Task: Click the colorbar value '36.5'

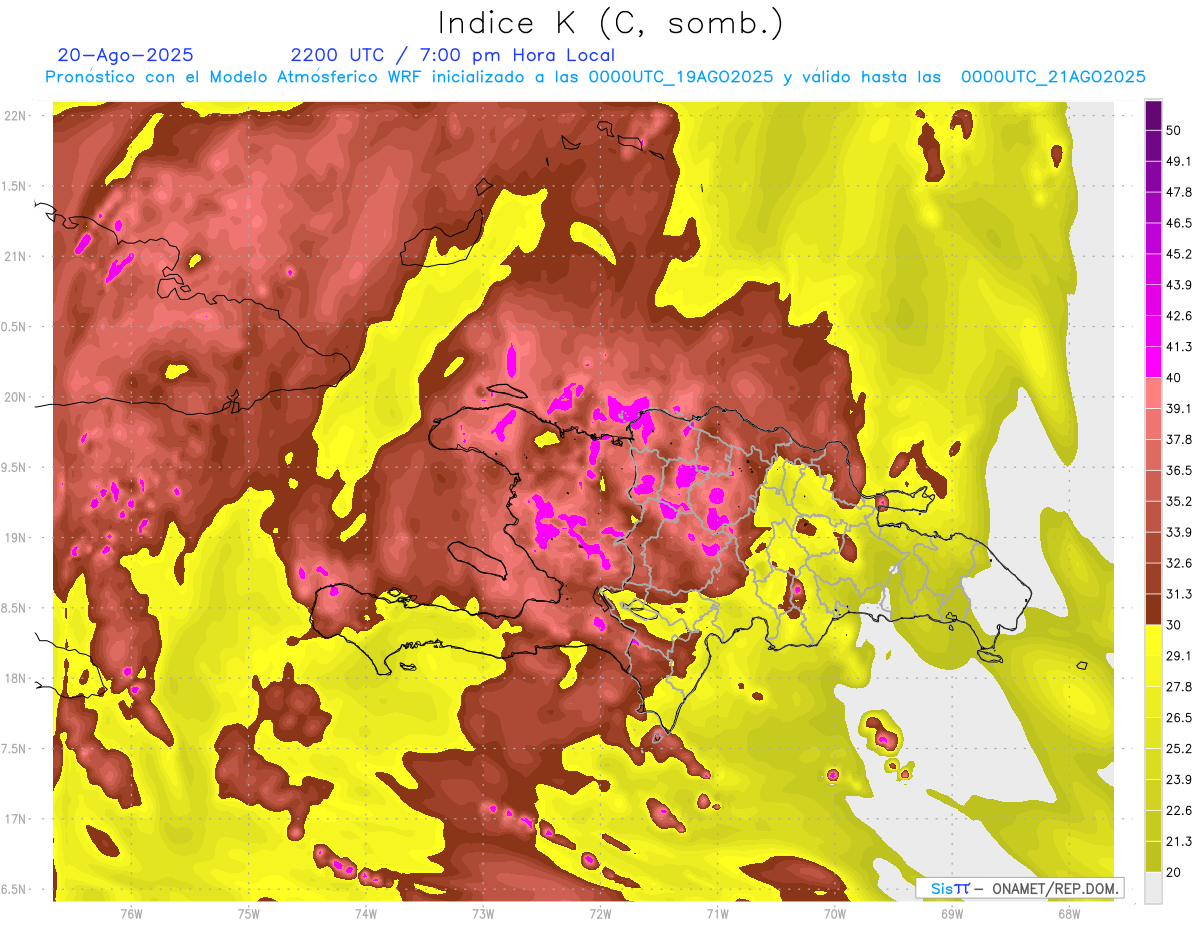Action: 1178,470
